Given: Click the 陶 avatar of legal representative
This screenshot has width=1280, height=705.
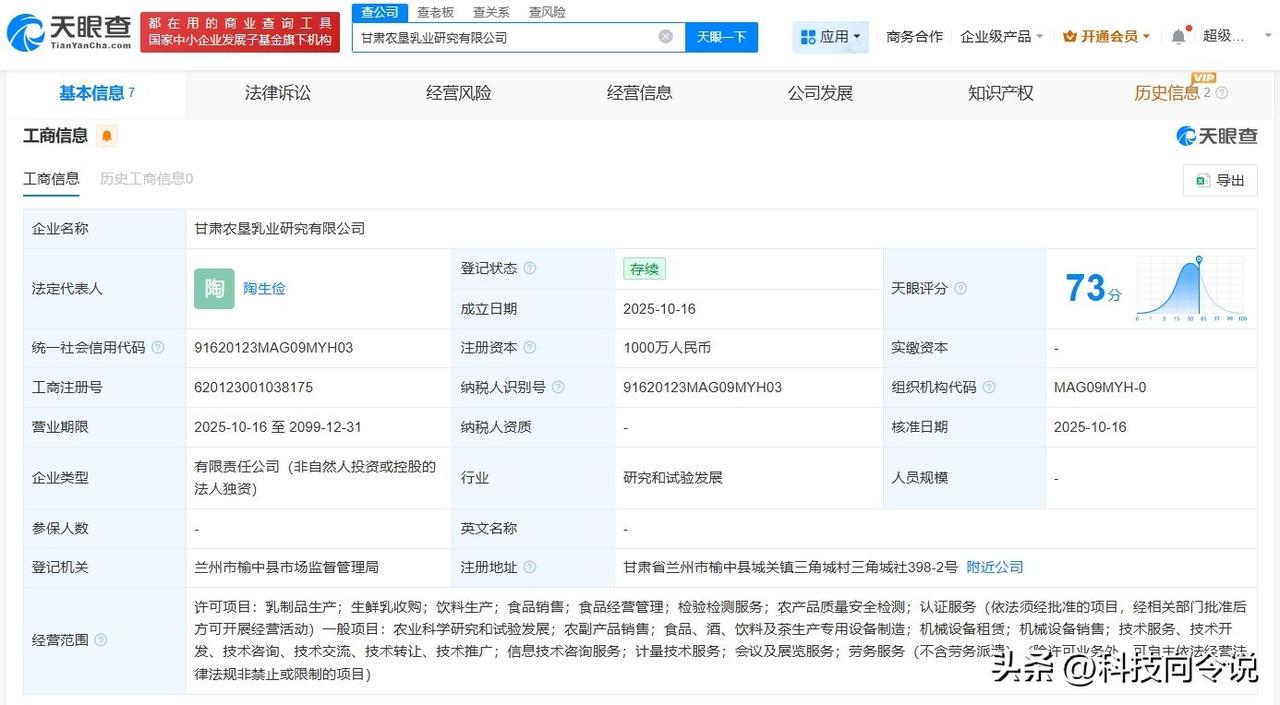Looking at the screenshot, I should pyautogui.click(x=214, y=288).
